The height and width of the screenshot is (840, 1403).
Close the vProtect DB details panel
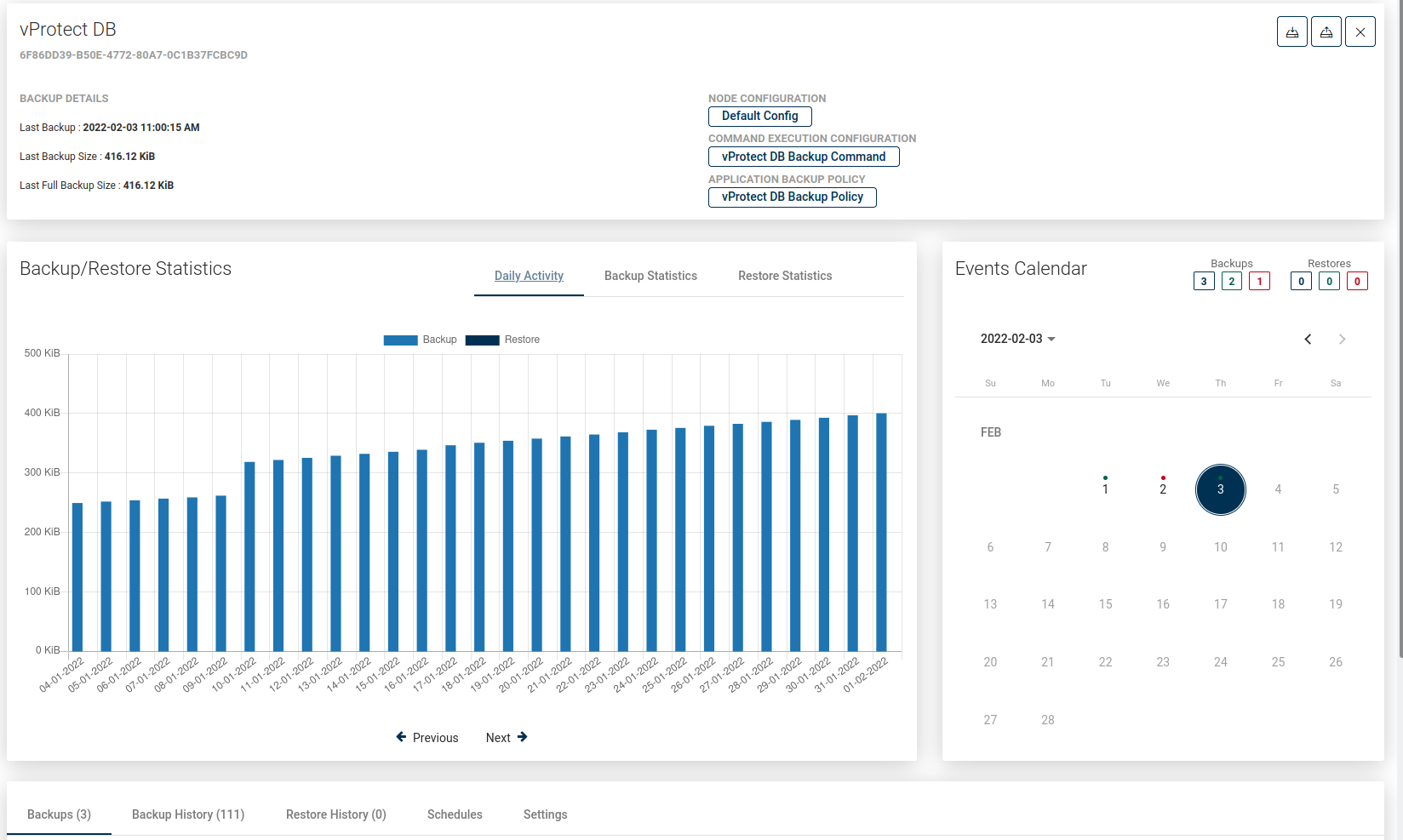coord(1360,32)
